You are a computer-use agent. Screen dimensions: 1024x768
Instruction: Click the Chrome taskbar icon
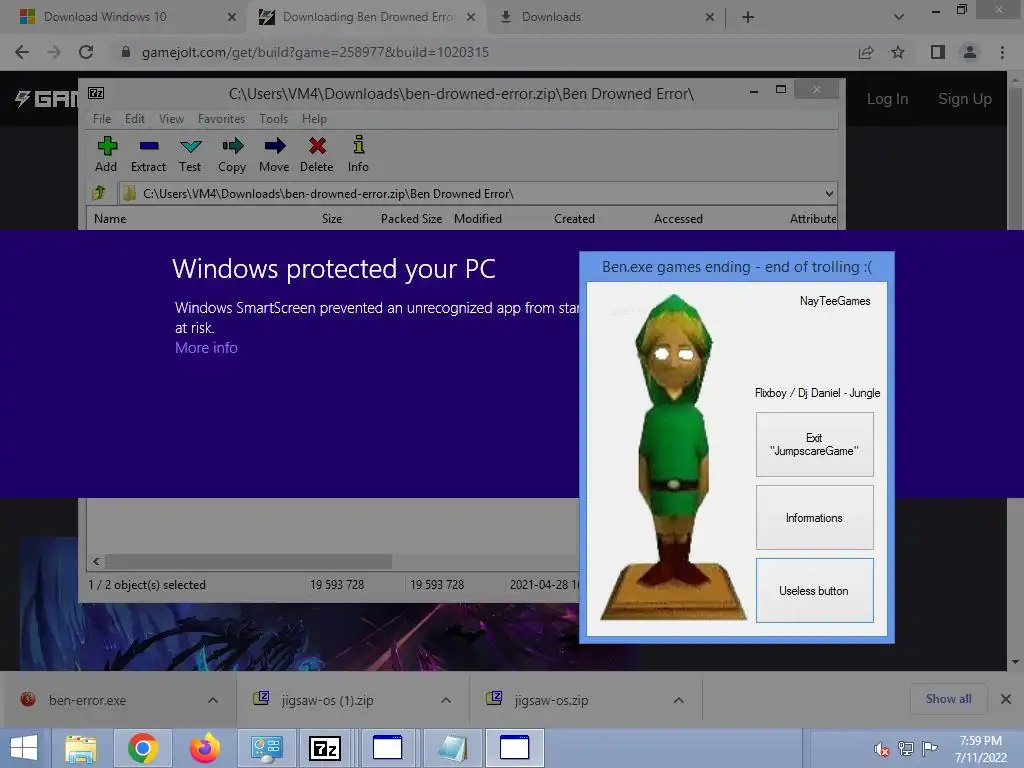click(x=143, y=748)
